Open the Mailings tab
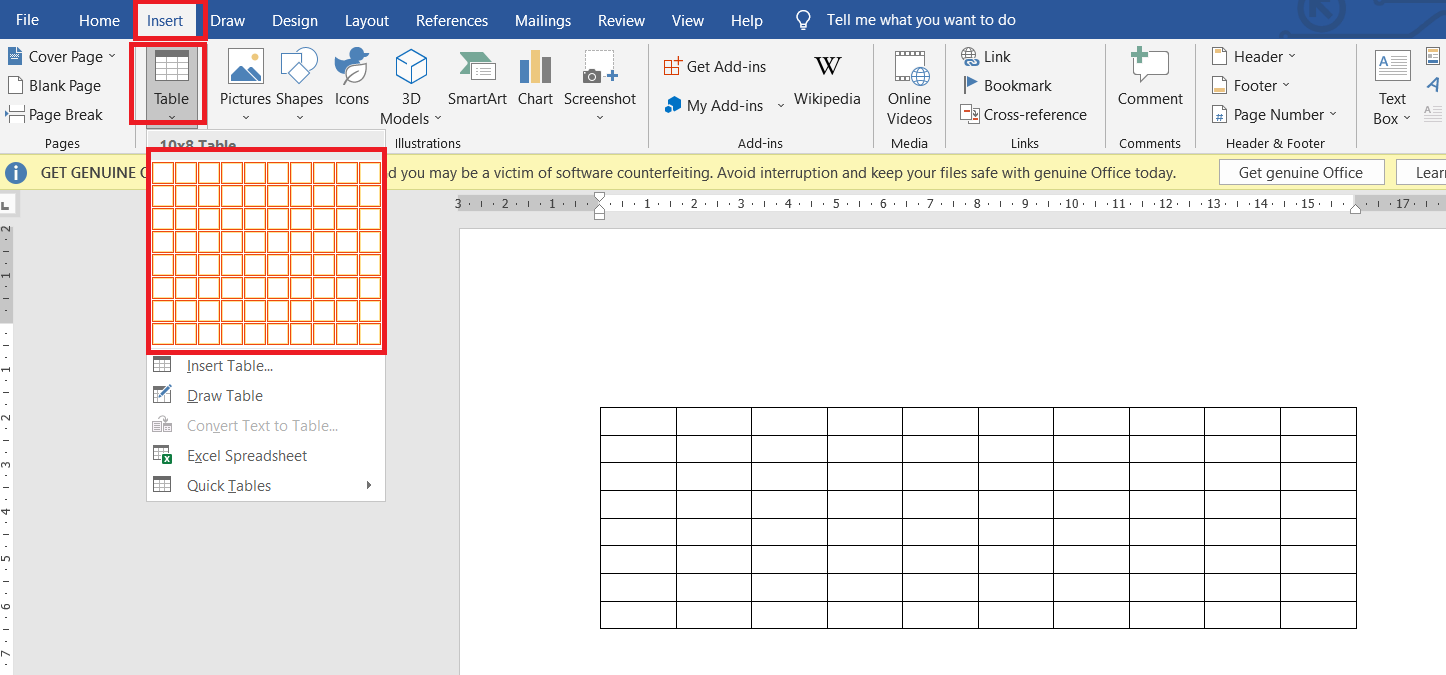This screenshot has height=675, width=1446. click(x=543, y=20)
